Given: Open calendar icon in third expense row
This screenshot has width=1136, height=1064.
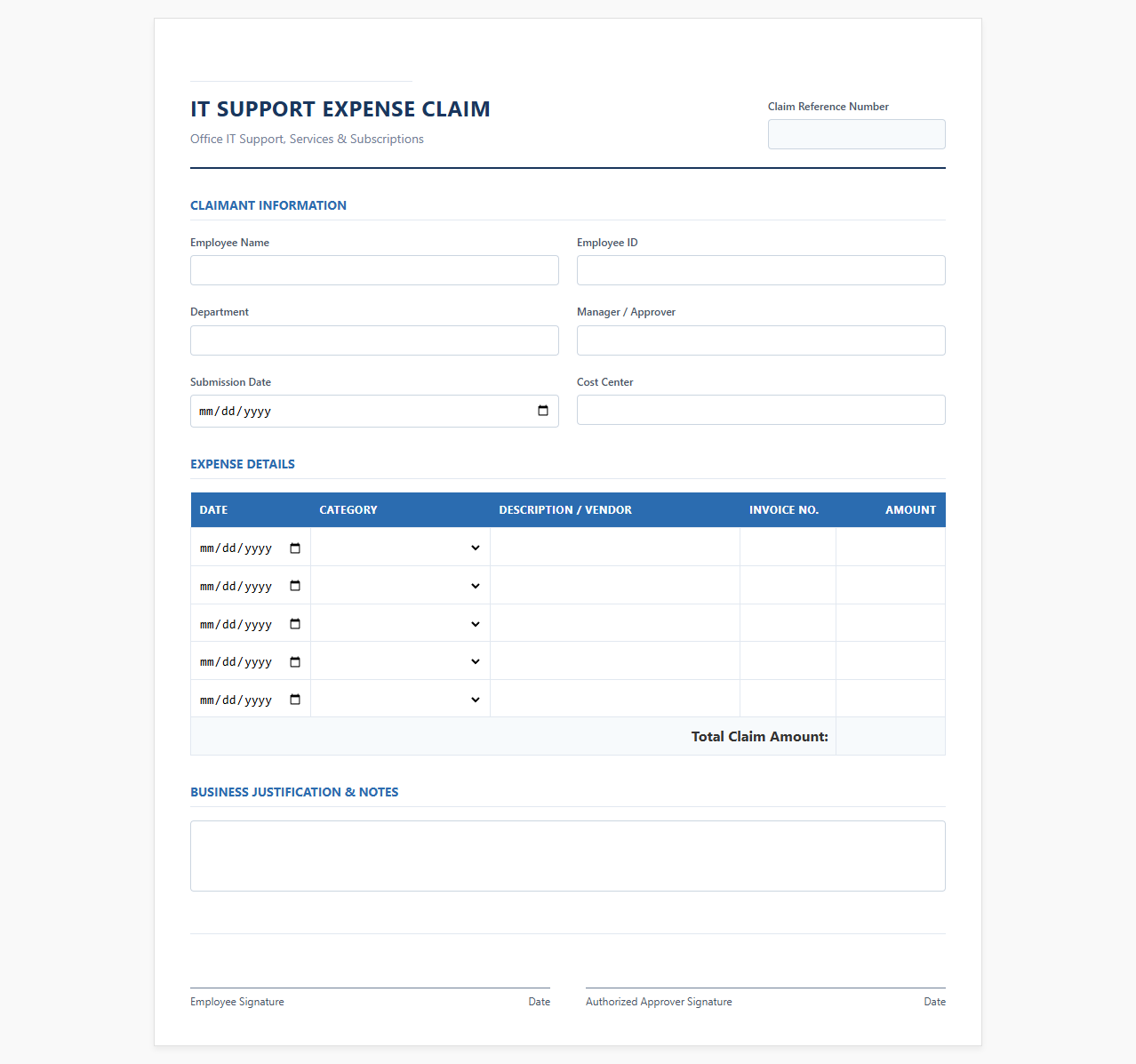Looking at the screenshot, I should click(x=295, y=624).
